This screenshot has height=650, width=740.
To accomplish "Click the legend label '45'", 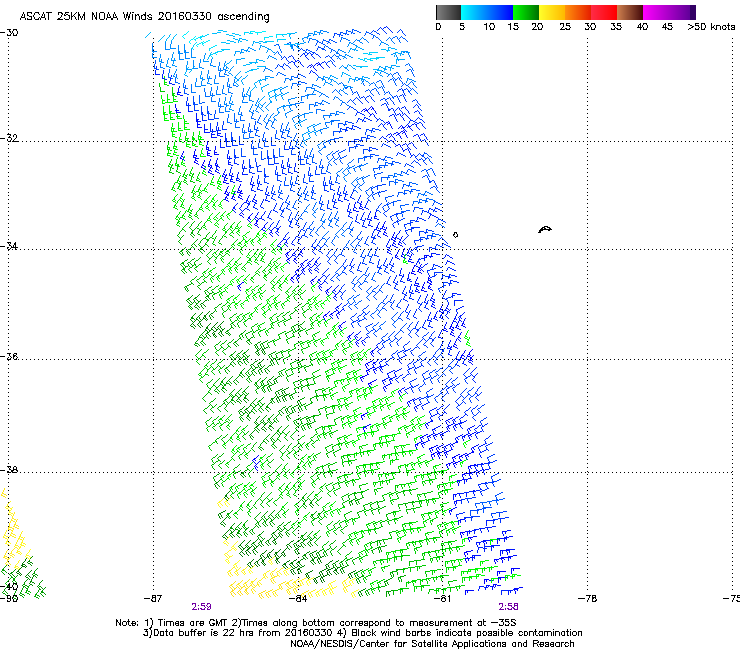I will (667, 27).
